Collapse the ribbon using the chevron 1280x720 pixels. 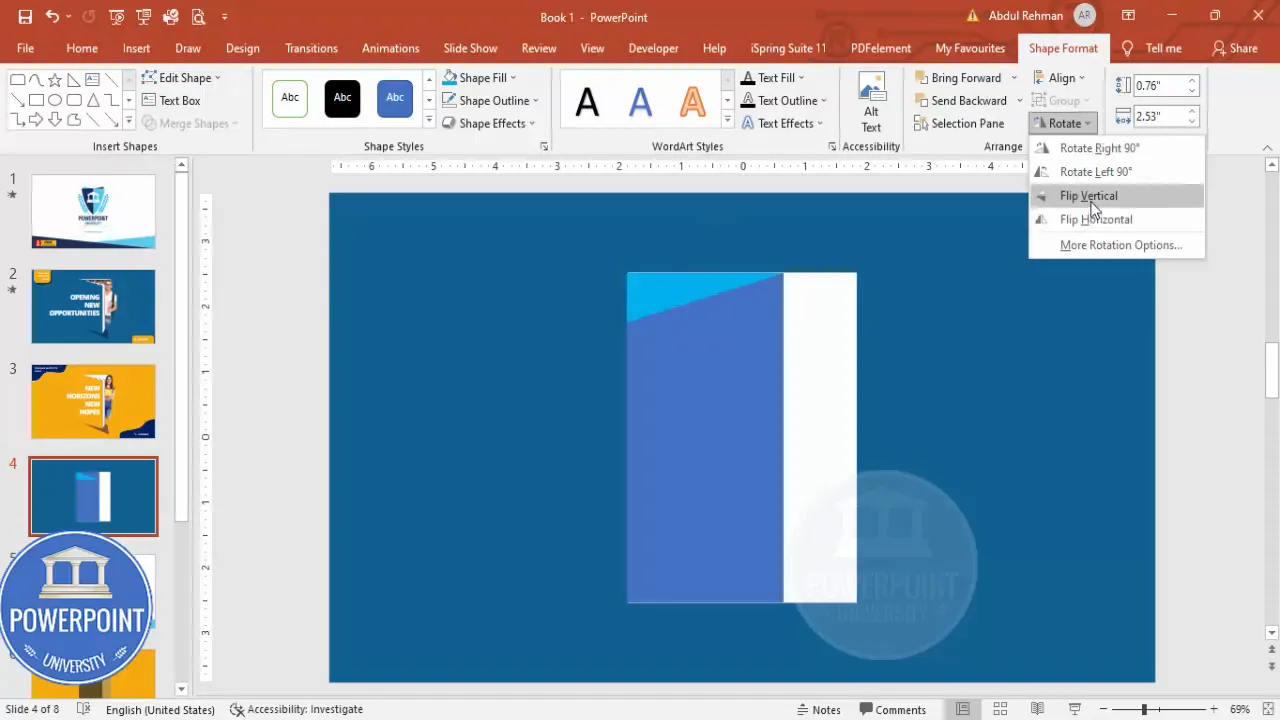coord(1265,147)
